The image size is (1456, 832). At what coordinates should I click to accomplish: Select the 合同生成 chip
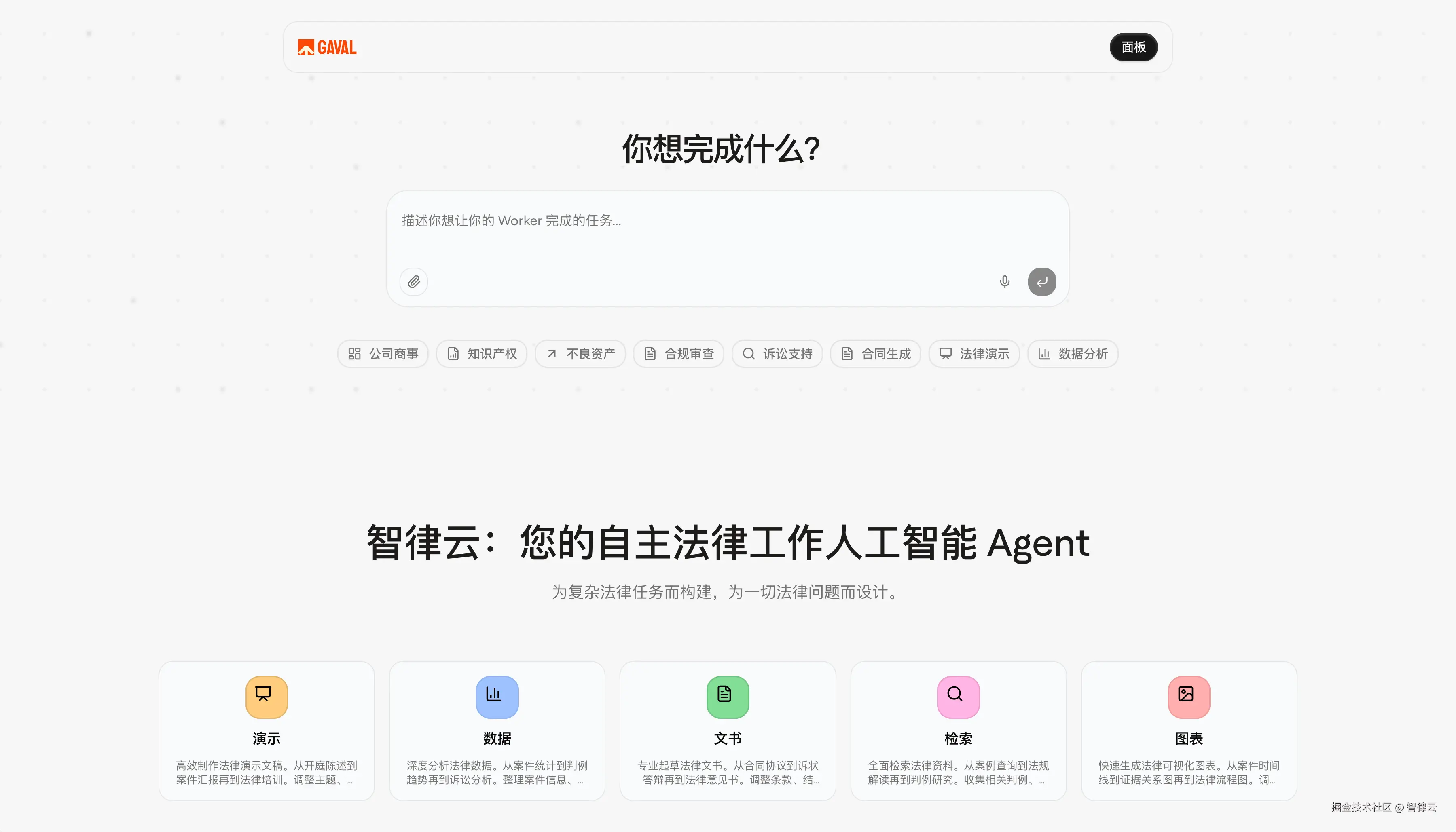876,354
